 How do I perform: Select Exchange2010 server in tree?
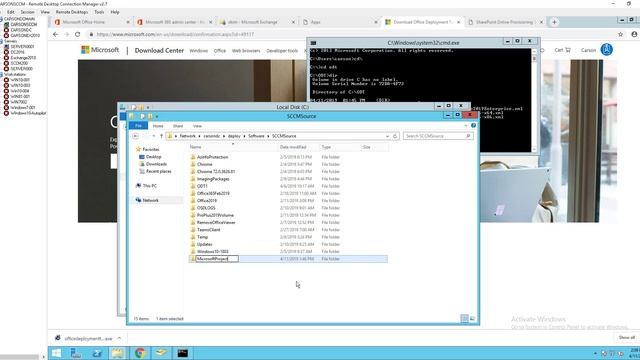pos(23,58)
